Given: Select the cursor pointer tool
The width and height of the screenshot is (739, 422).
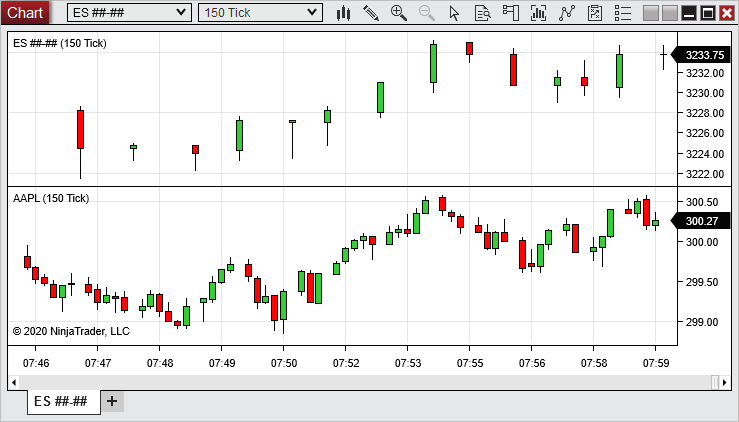Looking at the screenshot, I should [455, 13].
